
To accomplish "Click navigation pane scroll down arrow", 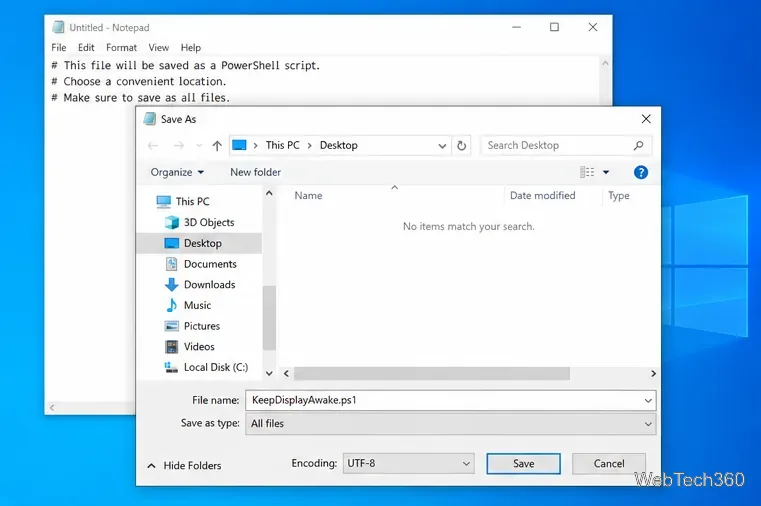I will pyautogui.click(x=269, y=373).
